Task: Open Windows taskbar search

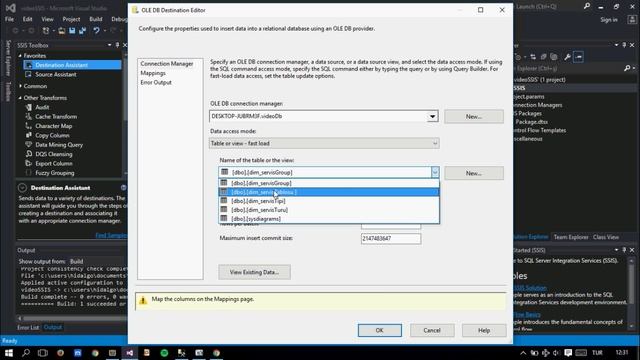Action: pyautogui.click(x=26, y=353)
